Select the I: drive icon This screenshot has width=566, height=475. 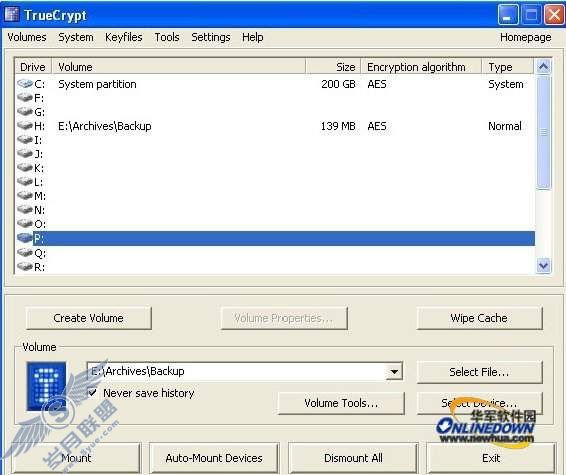coord(25,140)
